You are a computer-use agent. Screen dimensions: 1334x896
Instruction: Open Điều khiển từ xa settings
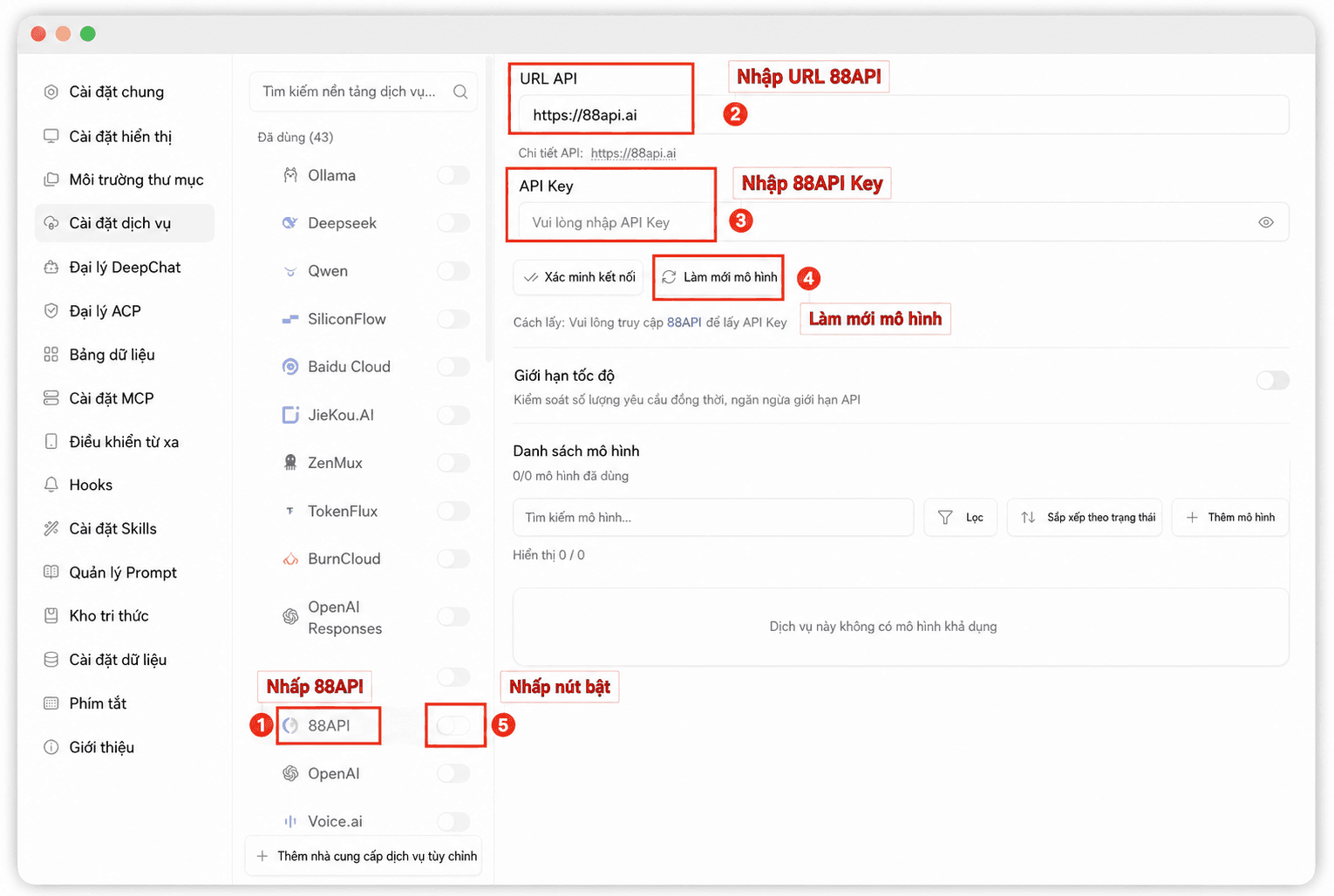click(x=125, y=442)
